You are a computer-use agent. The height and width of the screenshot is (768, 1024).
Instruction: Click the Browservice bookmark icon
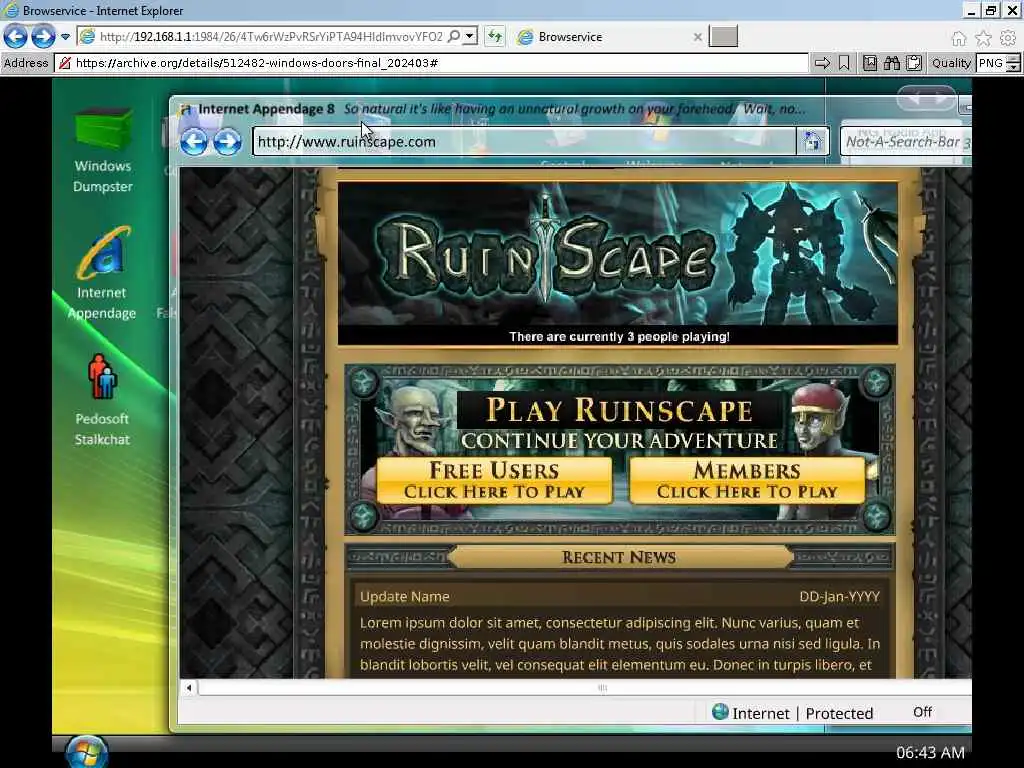pyautogui.click(x=844, y=63)
